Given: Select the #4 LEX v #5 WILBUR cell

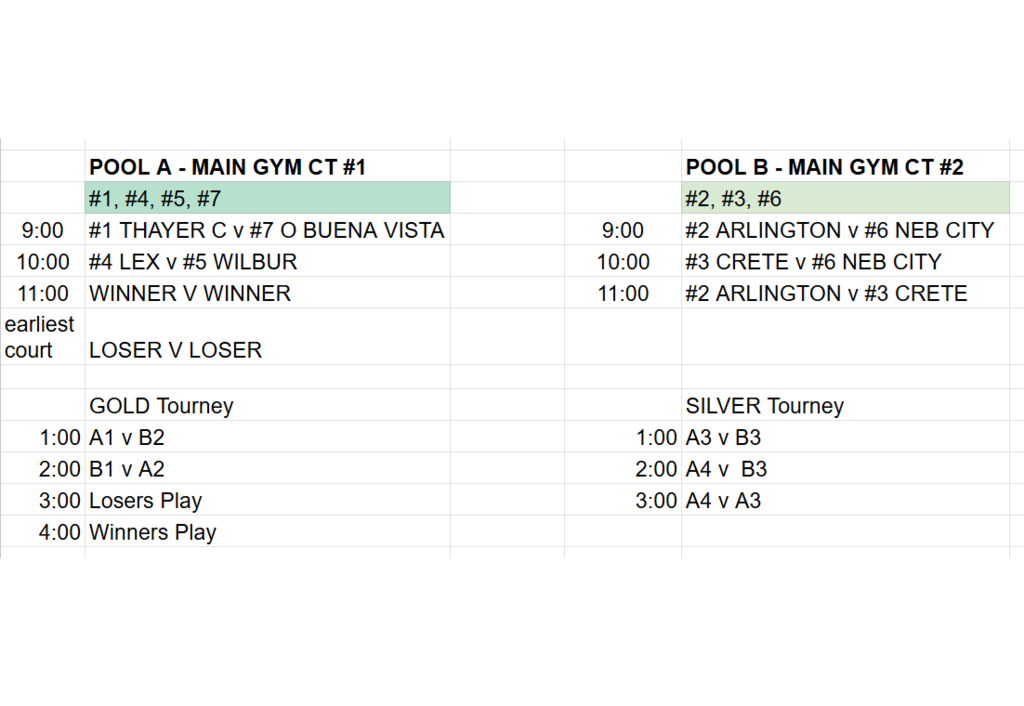Looking at the screenshot, I should pyautogui.click(x=193, y=262).
